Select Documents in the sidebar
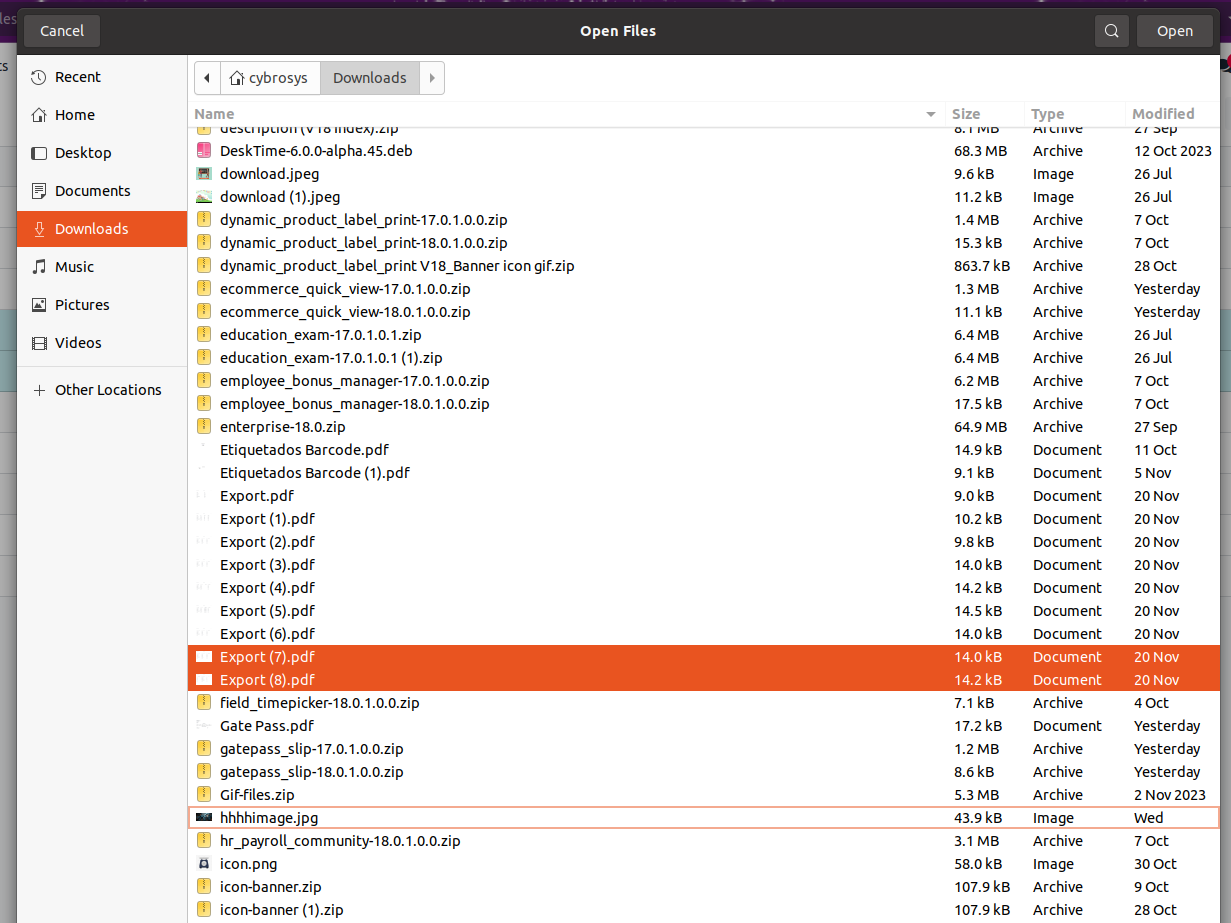 [x=102, y=191]
